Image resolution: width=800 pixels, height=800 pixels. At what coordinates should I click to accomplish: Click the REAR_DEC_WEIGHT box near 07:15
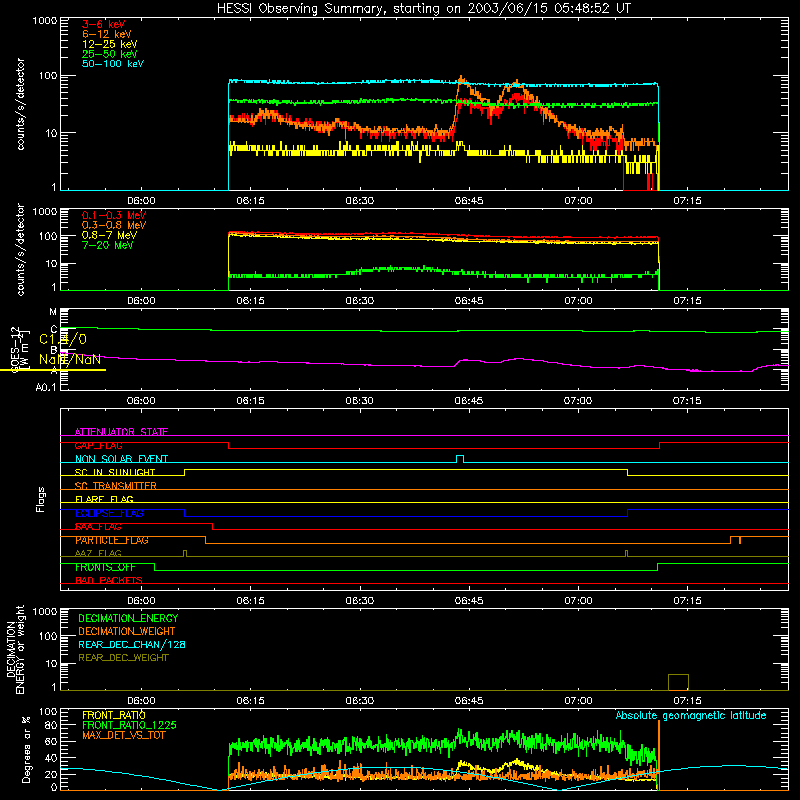click(678, 682)
